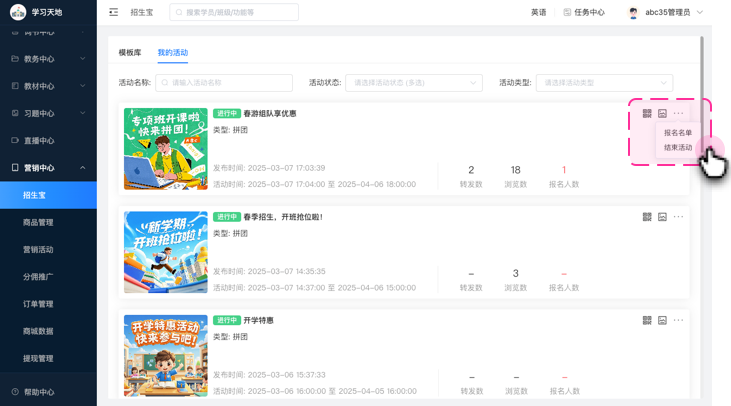The width and height of the screenshot is (731, 406).
Task: Open poster image icon for 春游组队享优惠
Action: [x=662, y=113]
